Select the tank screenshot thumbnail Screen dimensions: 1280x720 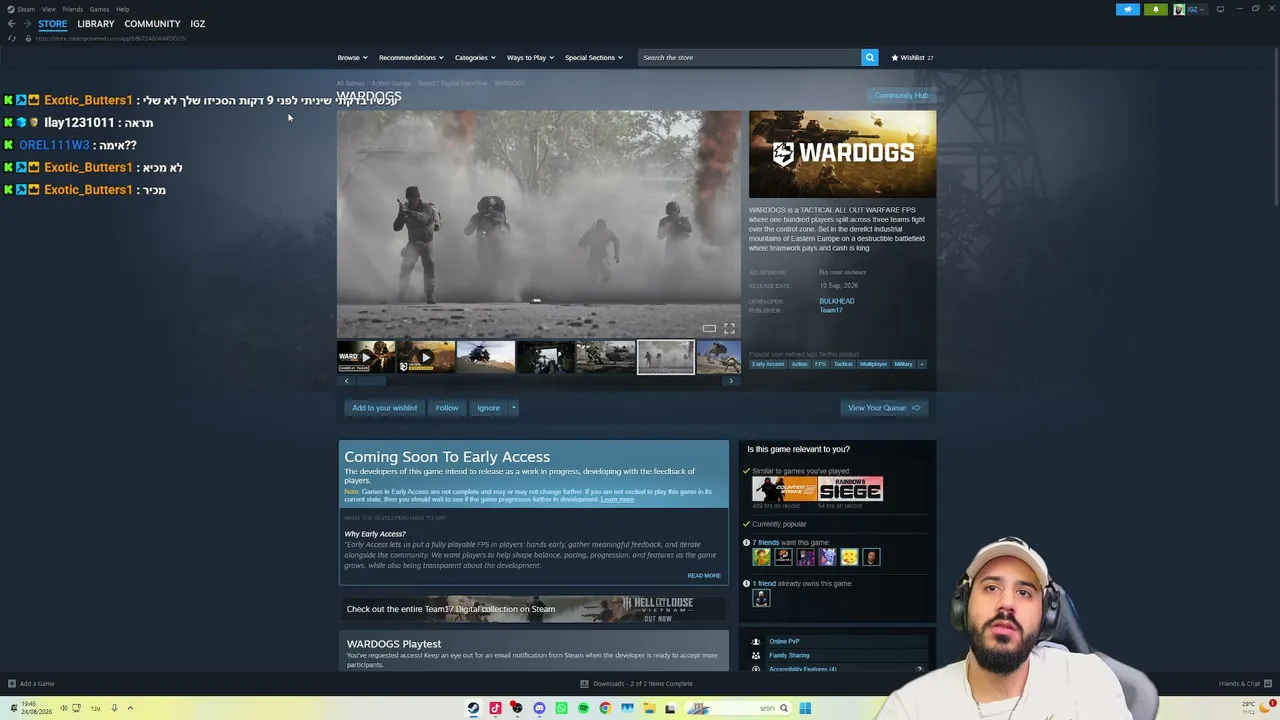pyautogui.click(x=605, y=357)
